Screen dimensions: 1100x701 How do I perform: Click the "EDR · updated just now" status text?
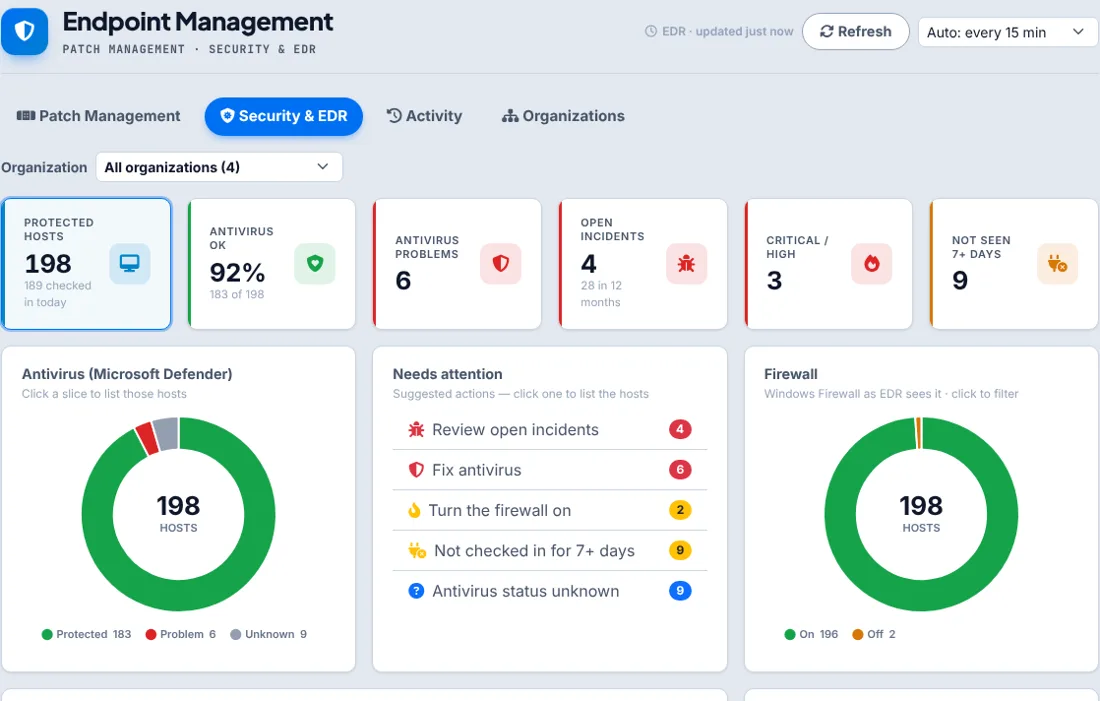point(727,32)
